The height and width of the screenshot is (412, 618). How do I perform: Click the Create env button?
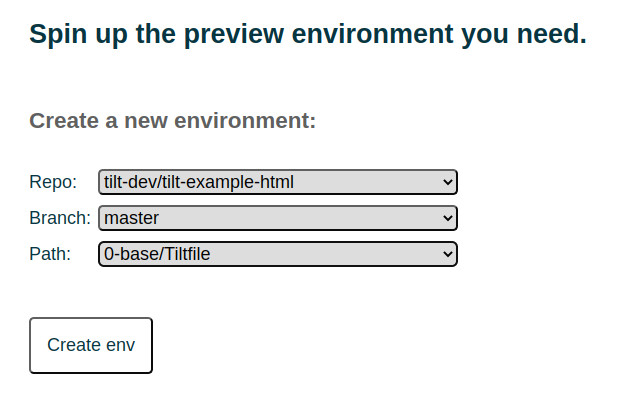click(x=91, y=345)
